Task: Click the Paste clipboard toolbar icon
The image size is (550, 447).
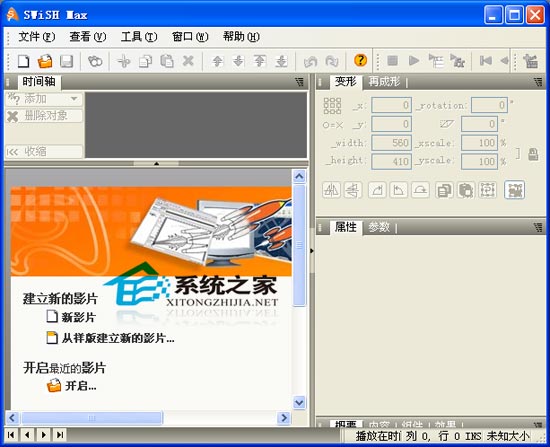Action: click(x=167, y=61)
